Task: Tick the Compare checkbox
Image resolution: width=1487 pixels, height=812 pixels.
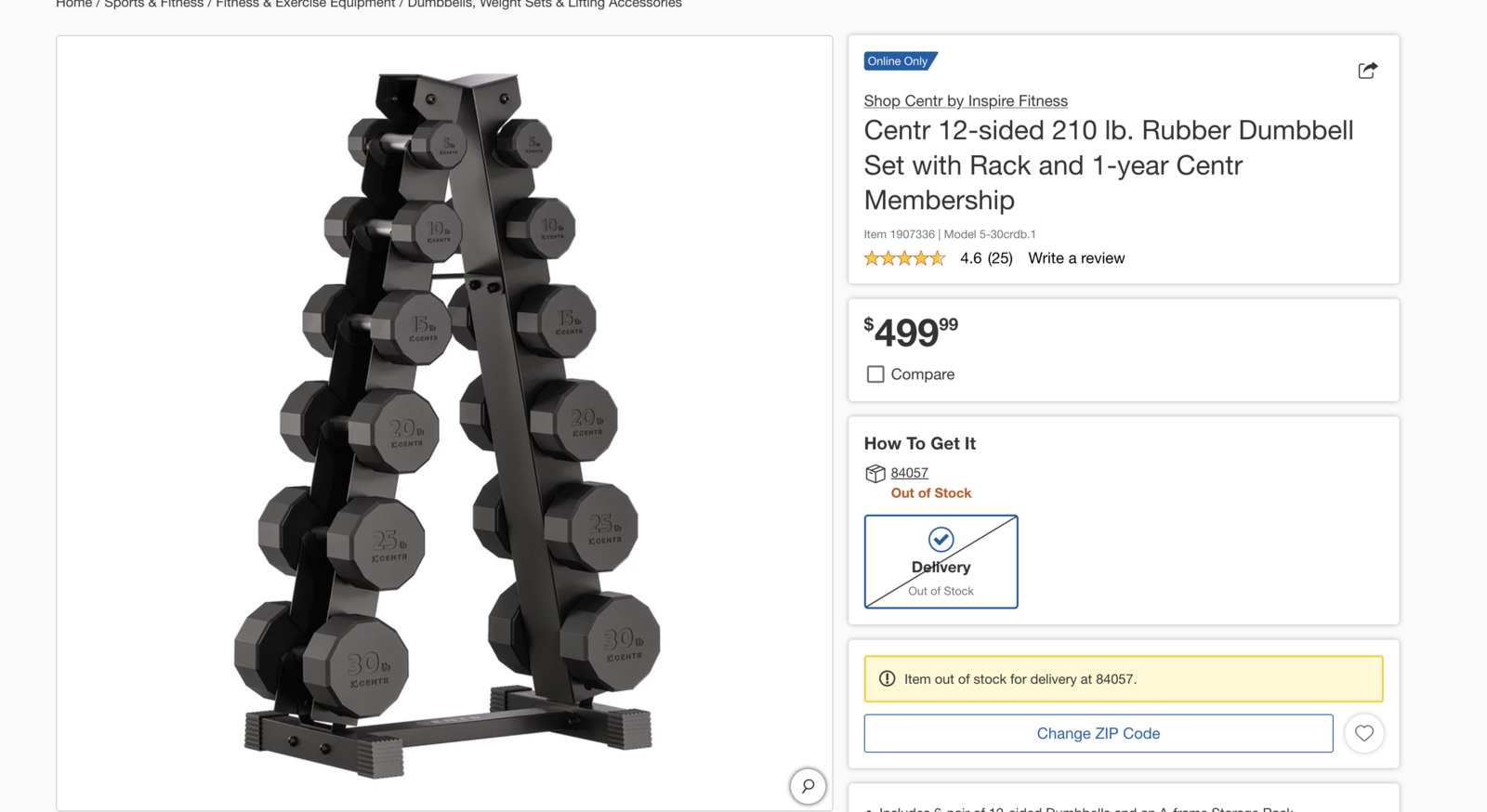Action: coord(875,374)
